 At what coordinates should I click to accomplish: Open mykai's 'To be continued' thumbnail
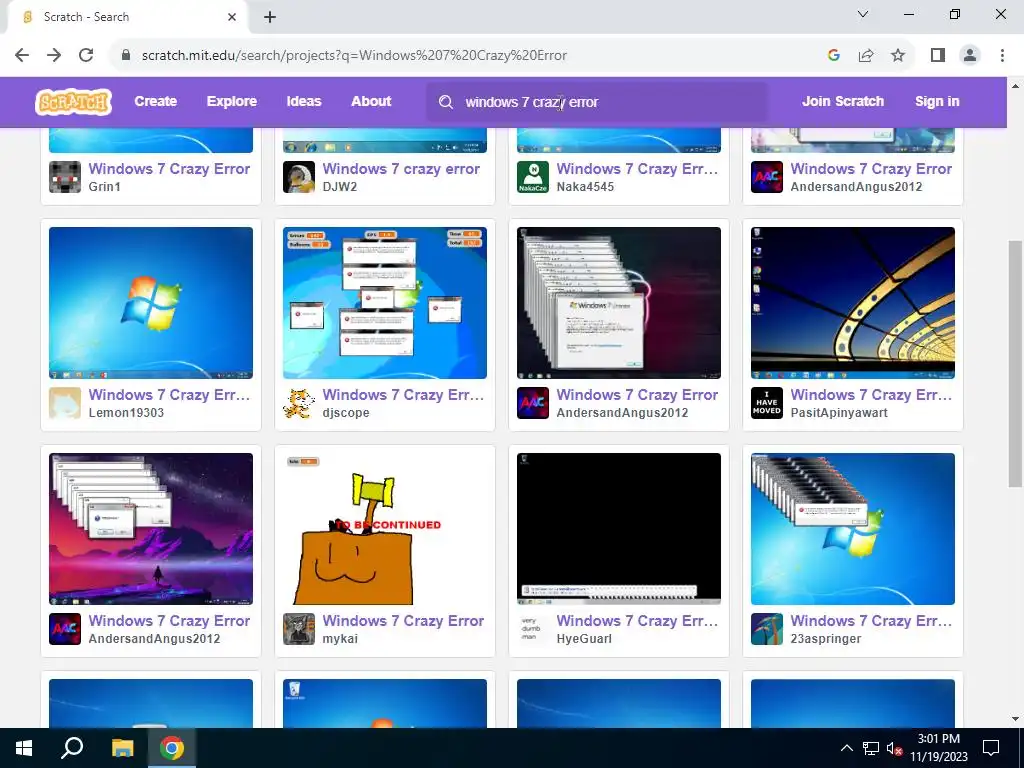point(385,529)
